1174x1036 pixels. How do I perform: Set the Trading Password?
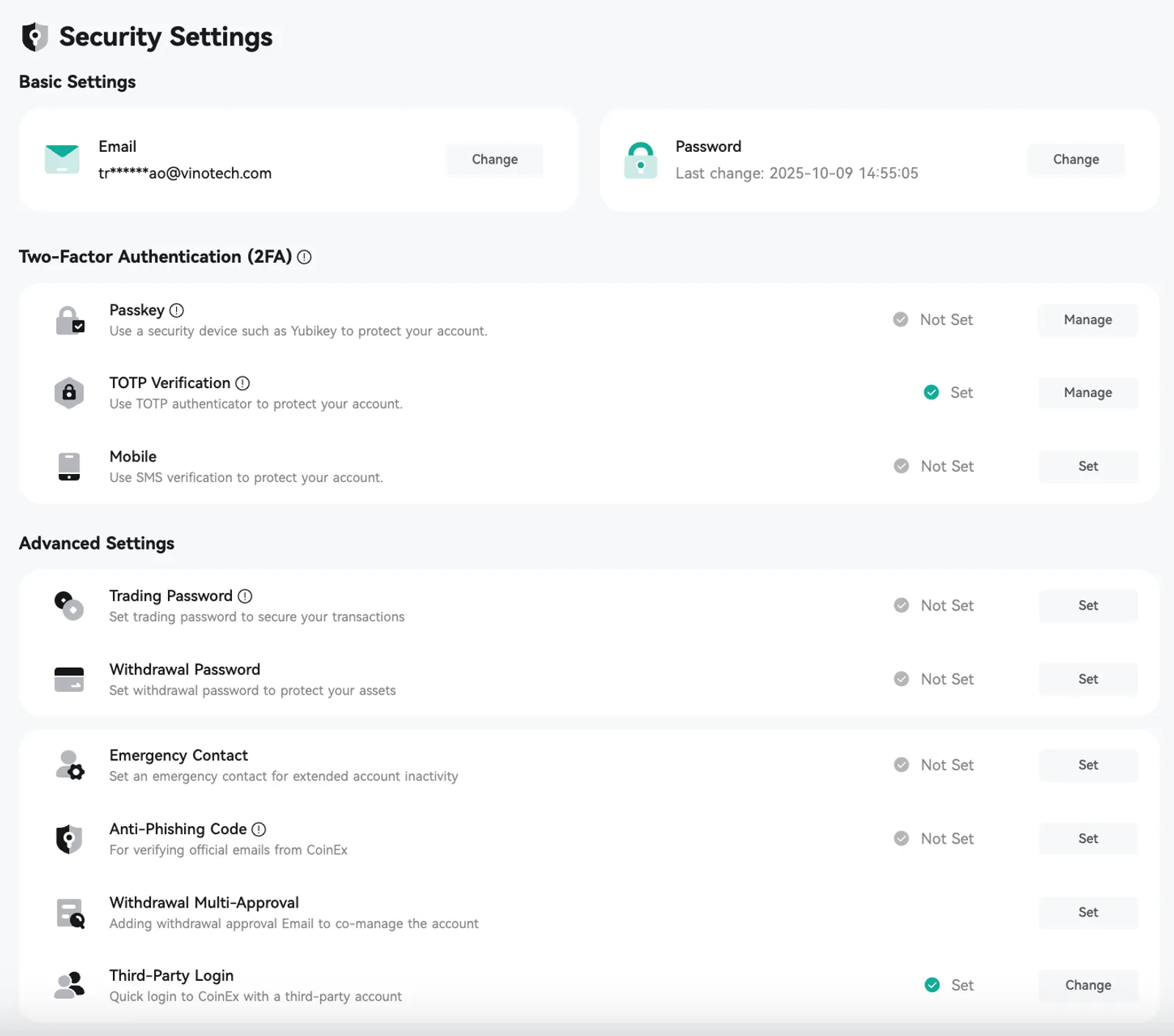pos(1088,606)
